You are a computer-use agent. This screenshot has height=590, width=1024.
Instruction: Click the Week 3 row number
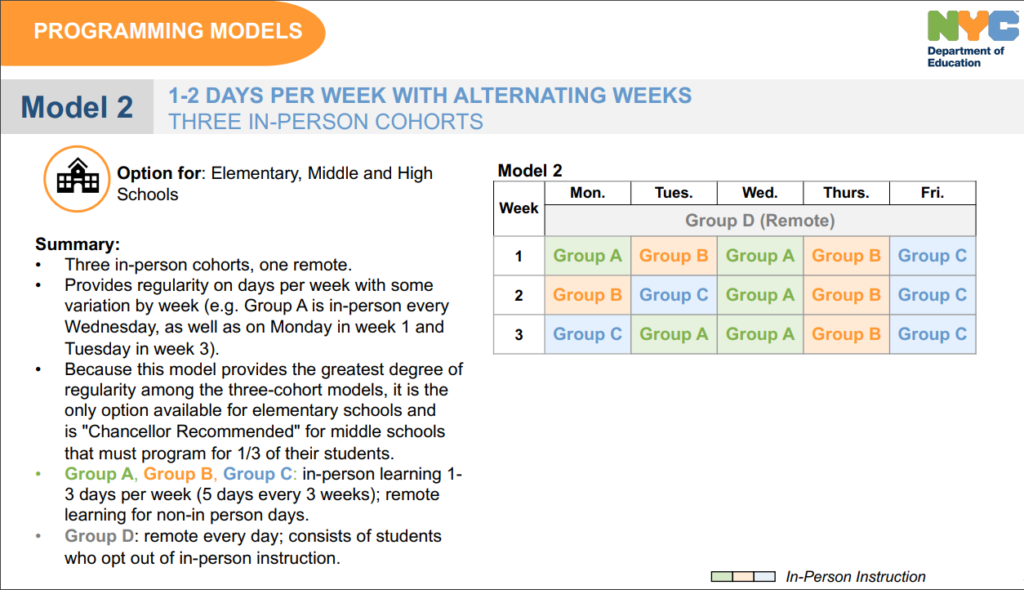pyautogui.click(x=518, y=334)
